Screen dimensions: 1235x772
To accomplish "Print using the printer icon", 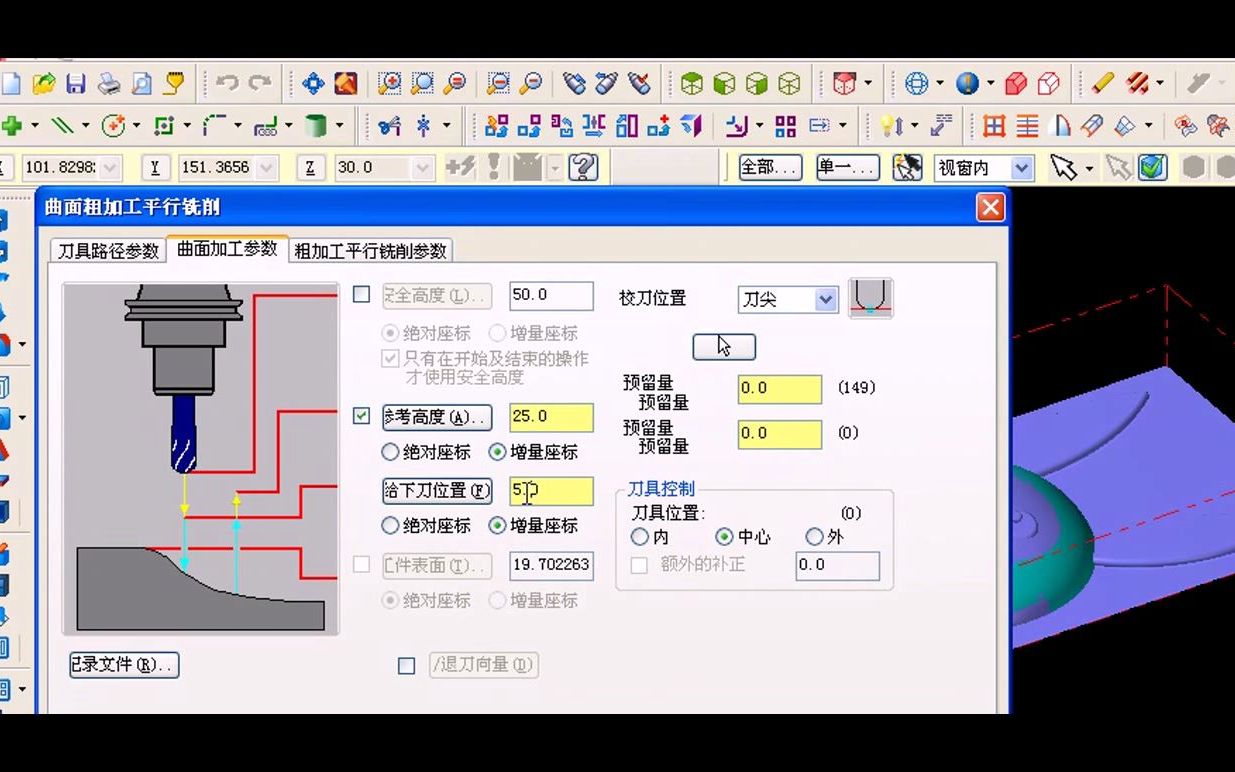I will tap(109, 84).
